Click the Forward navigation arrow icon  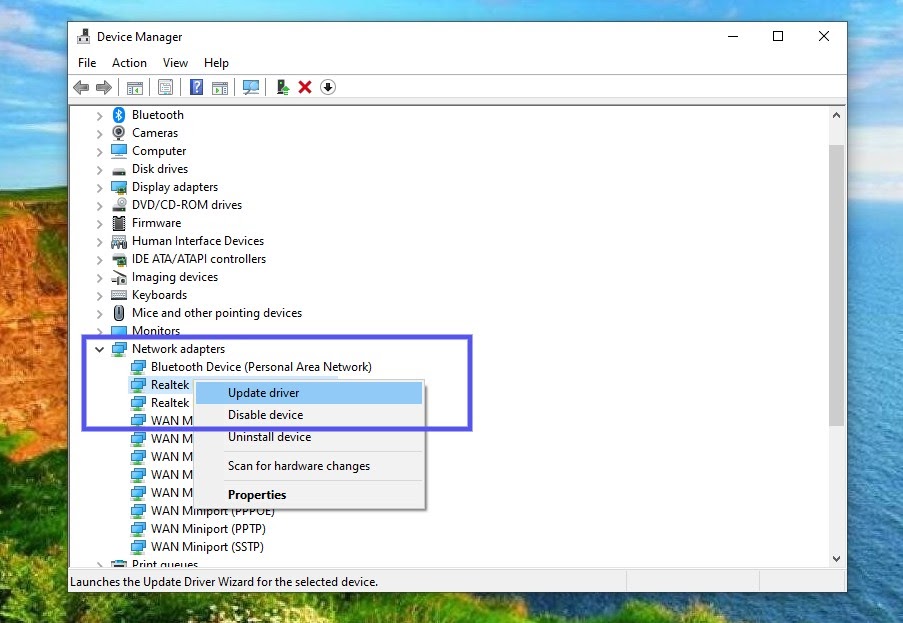click(x=105, y=87)
